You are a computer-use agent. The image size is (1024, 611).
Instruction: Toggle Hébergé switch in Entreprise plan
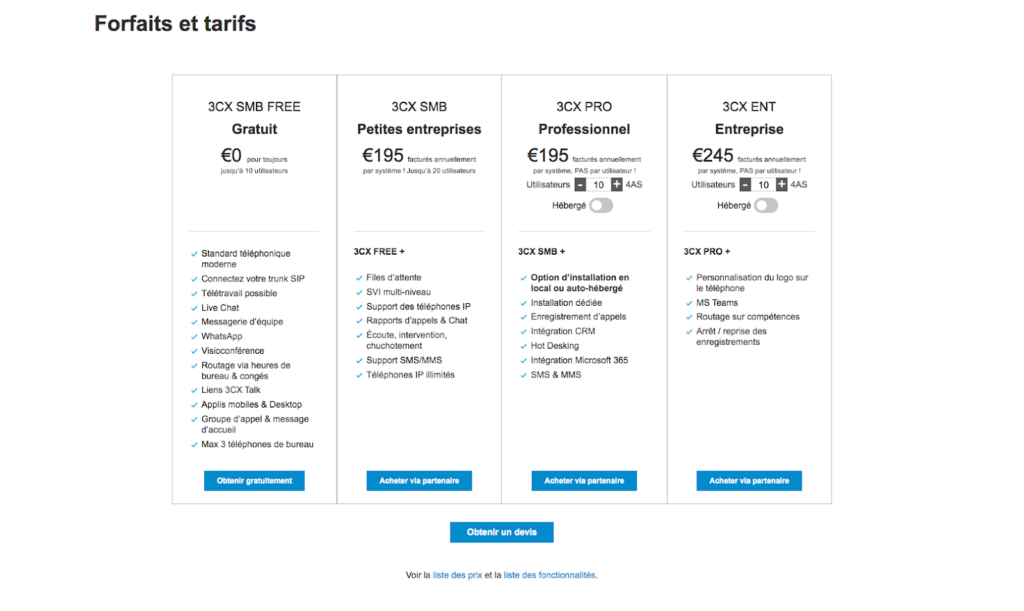(766, 205)
